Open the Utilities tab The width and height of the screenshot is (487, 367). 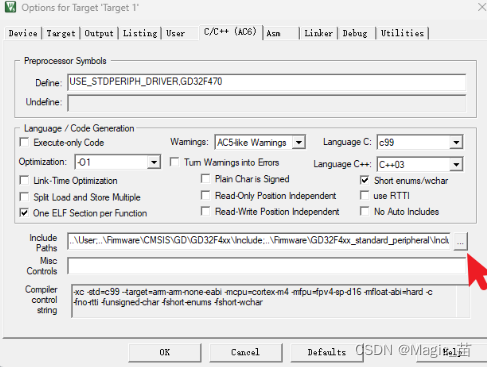coord(402,33)
